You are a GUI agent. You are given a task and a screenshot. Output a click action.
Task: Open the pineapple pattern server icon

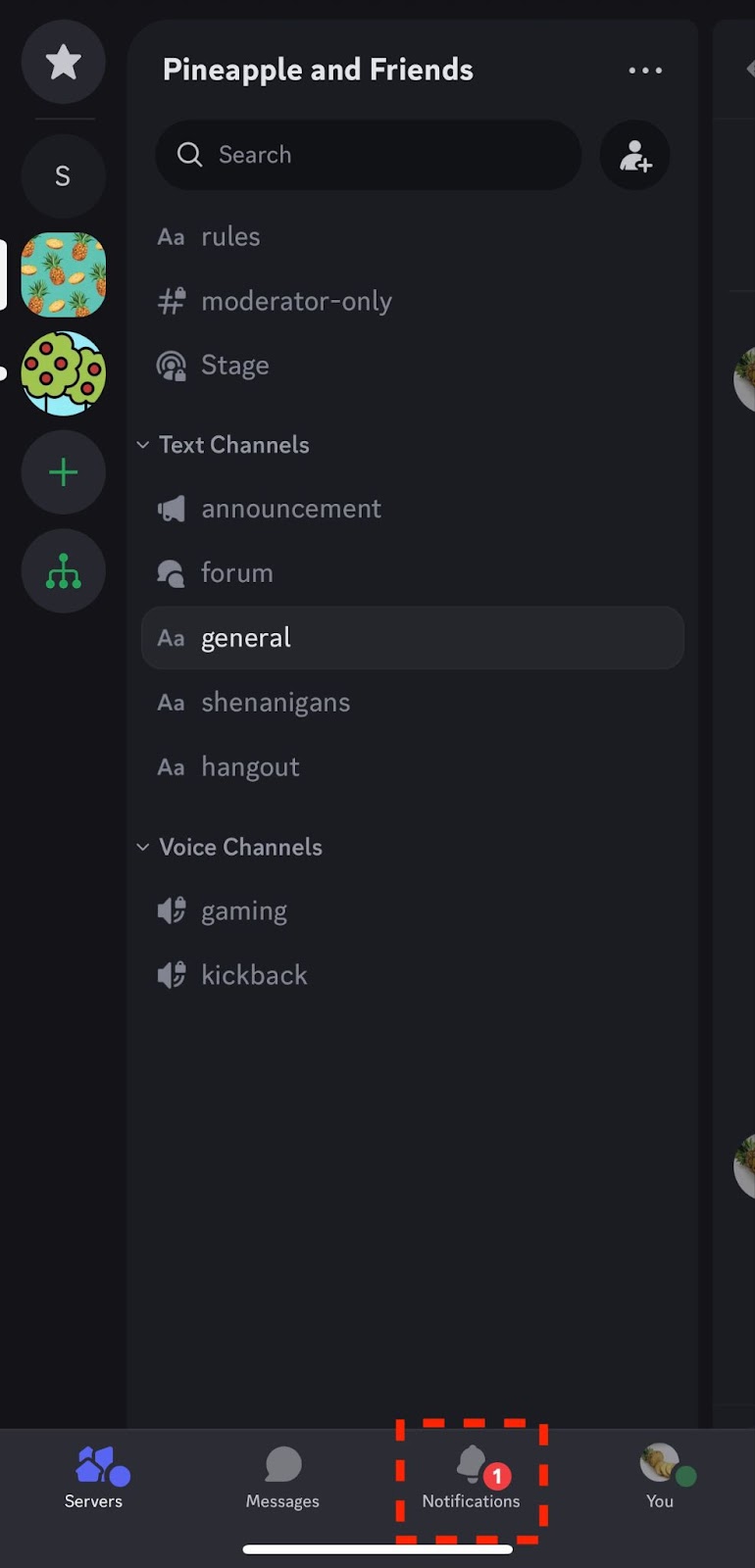coord(64,275)
